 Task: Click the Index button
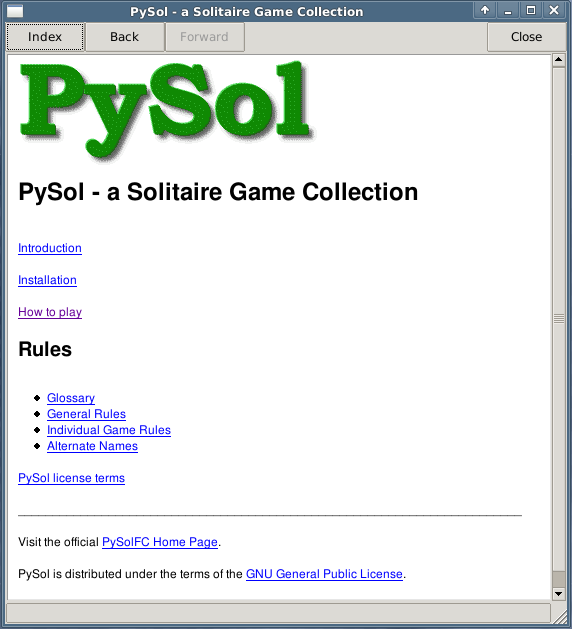pyautogui.click(x=45, y=37)
